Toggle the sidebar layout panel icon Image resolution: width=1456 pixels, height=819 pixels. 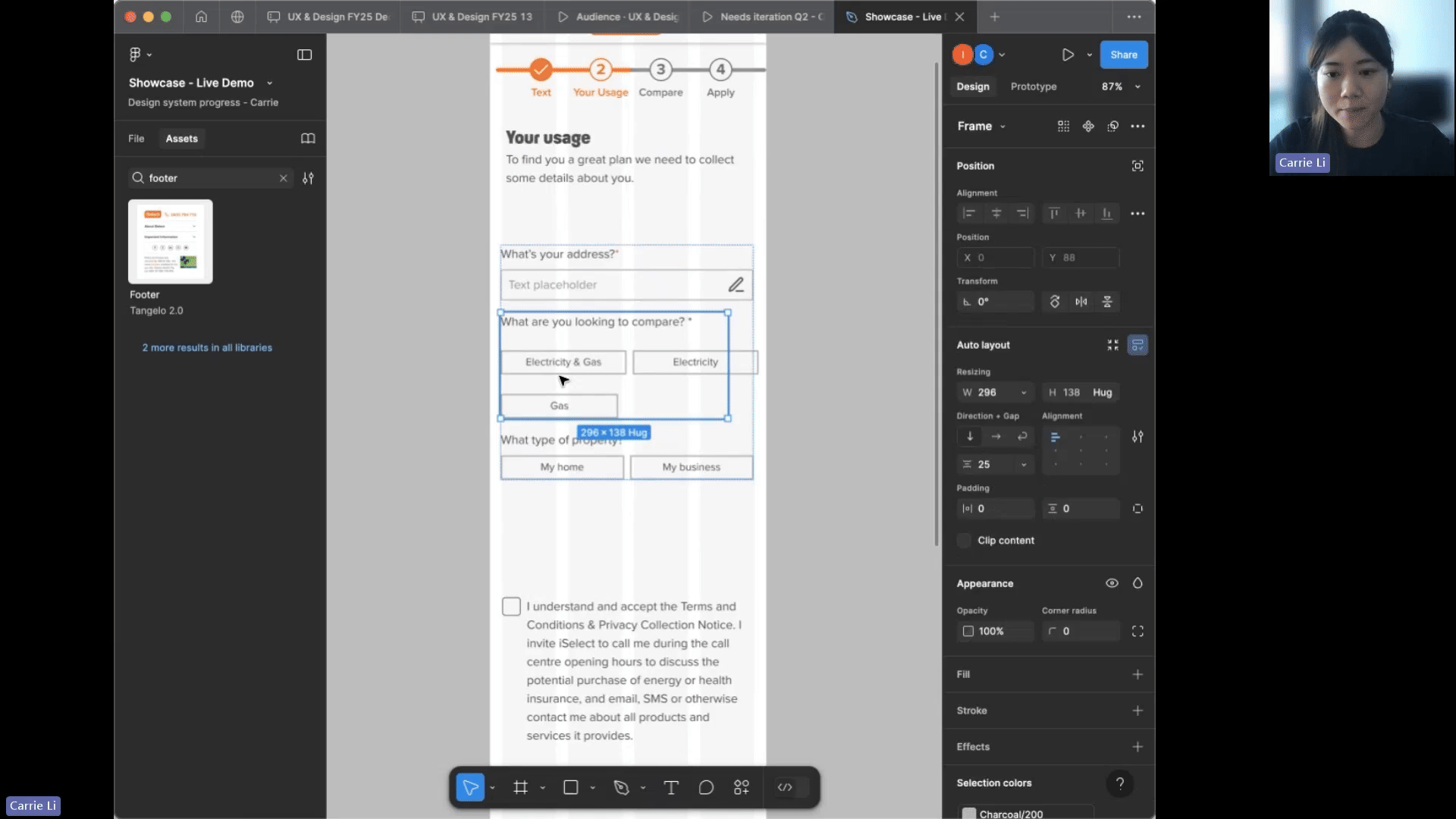pyautogui.click(x=304, y=55)
